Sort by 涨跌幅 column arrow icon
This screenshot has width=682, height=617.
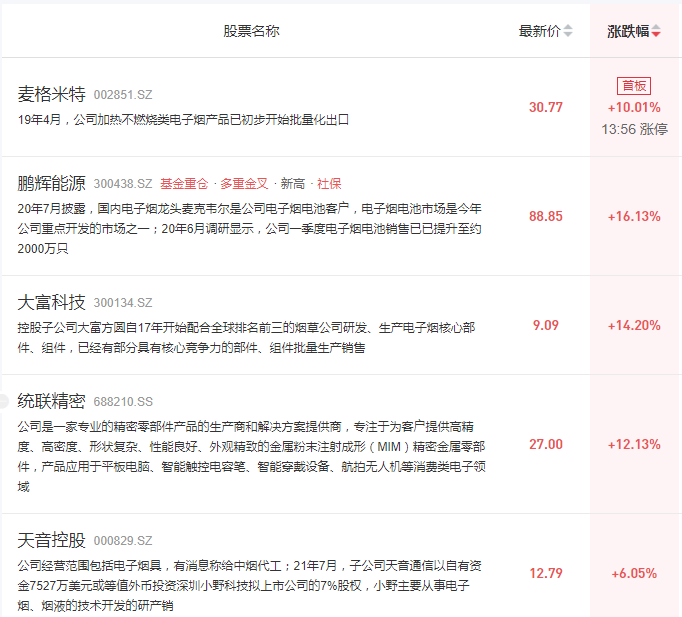click(x=656, y=31)
